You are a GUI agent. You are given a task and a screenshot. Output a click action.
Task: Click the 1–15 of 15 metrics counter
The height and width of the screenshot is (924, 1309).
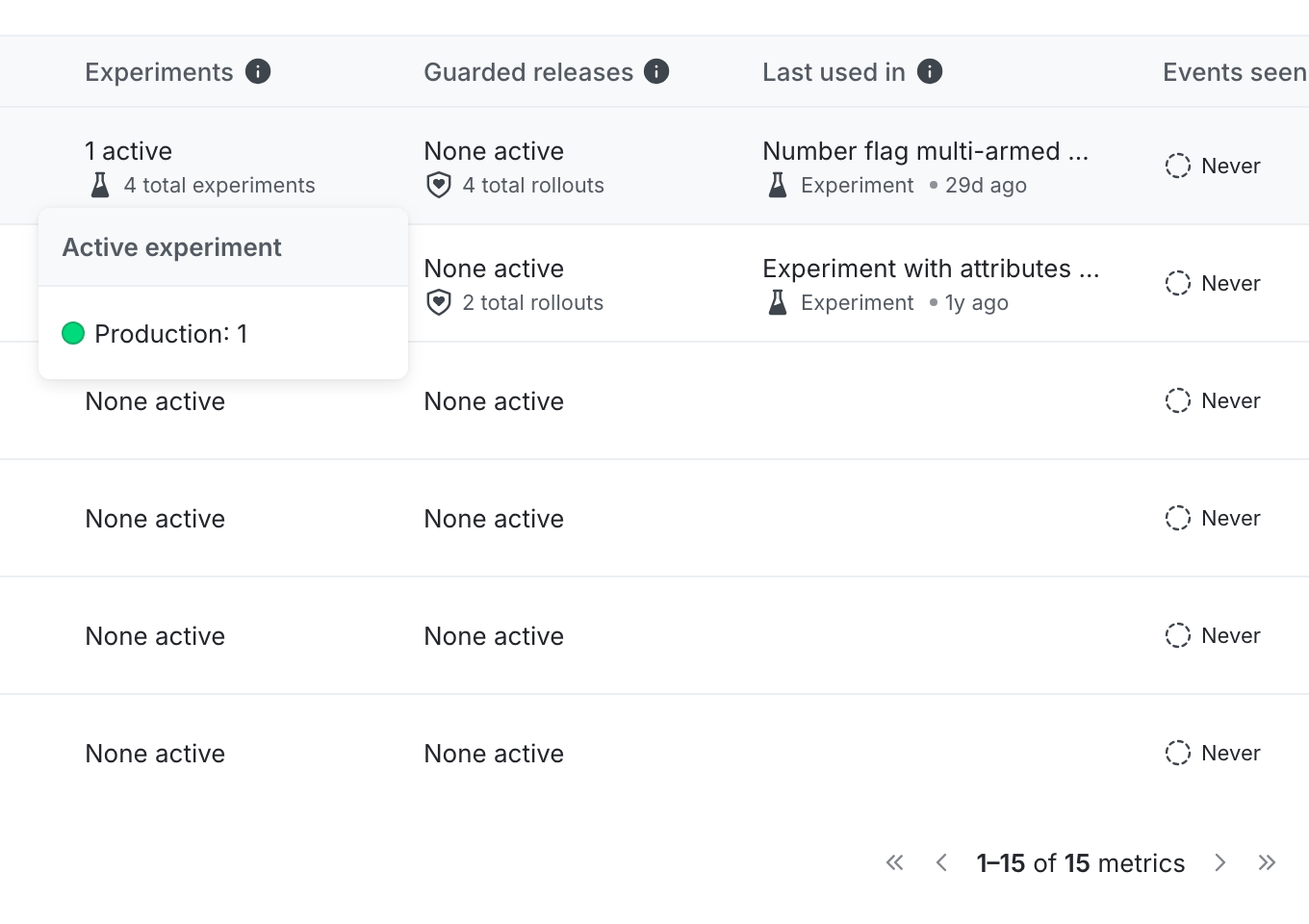tap(1081, 862)
